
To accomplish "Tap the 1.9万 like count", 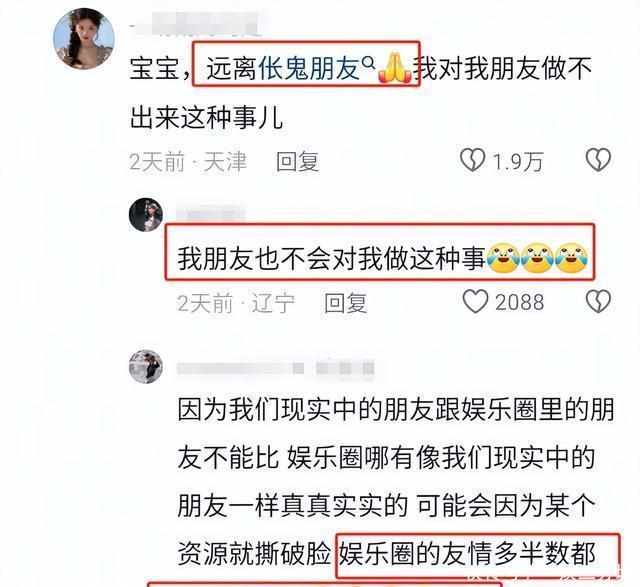I will pyautogui.click(x=518, y=162).
